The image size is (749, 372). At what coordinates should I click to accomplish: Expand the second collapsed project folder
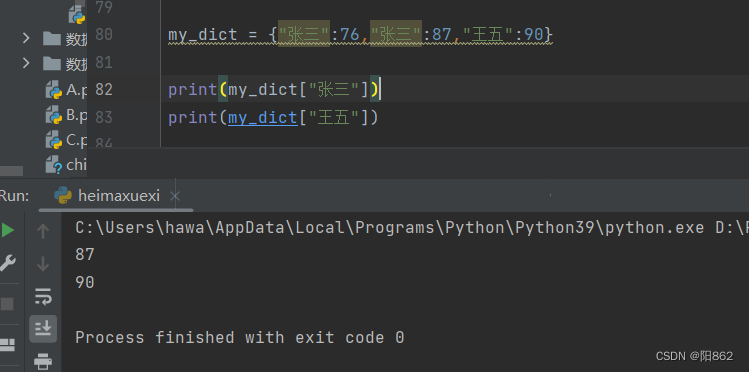26,63
